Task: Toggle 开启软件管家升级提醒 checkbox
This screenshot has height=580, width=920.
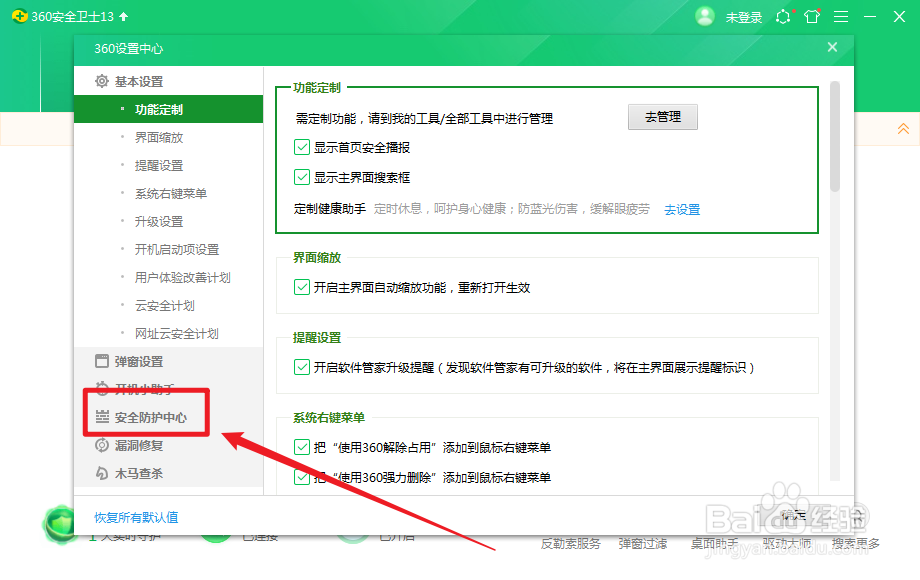Action: pyautogui.click(x=302, y=367)
